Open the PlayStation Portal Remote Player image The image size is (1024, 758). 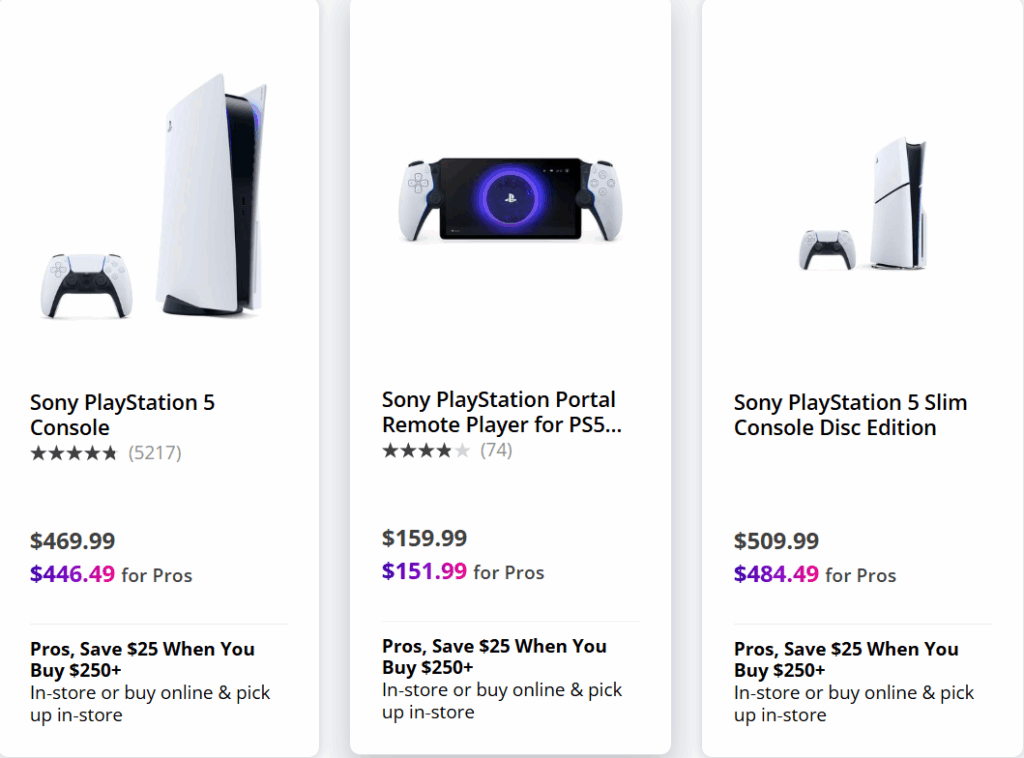pos(510,200)
